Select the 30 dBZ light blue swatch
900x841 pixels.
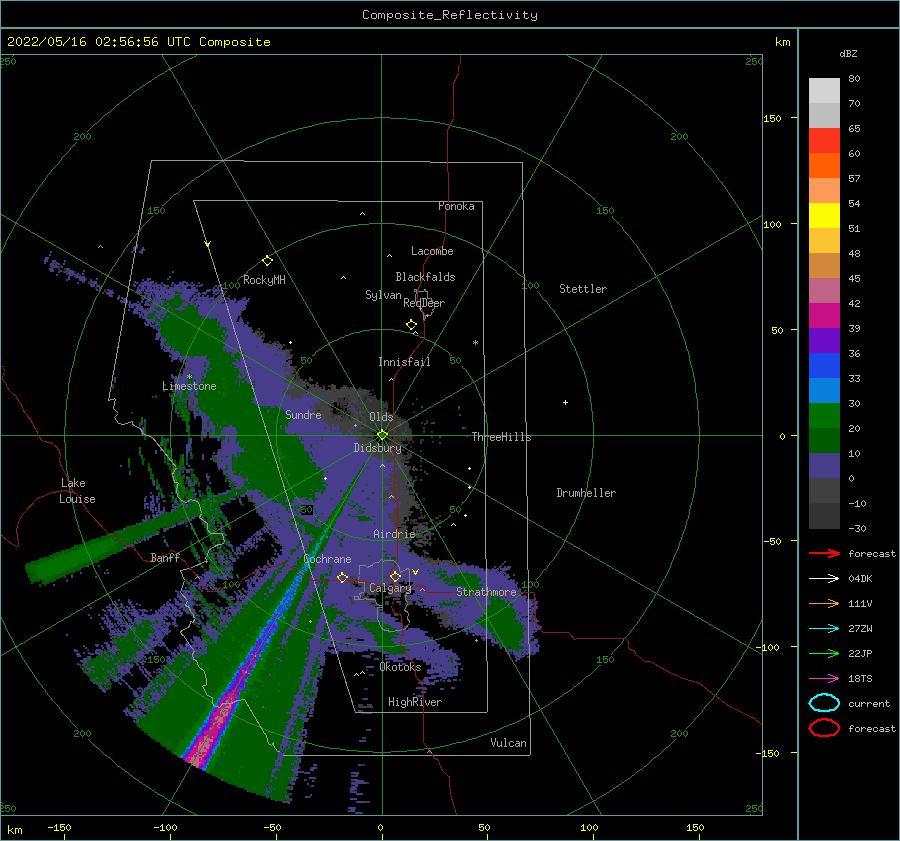(824, 390)
